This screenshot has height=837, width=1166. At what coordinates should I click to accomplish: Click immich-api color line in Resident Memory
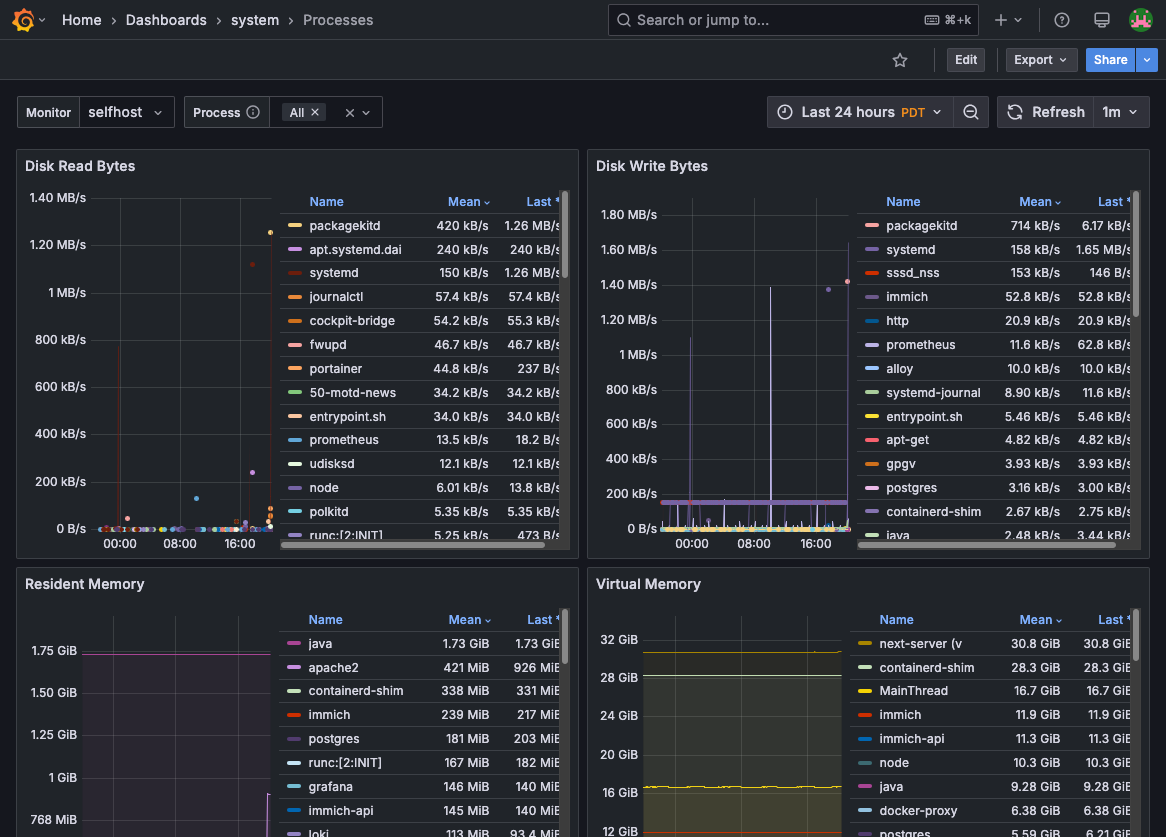(x=294, y=811)
